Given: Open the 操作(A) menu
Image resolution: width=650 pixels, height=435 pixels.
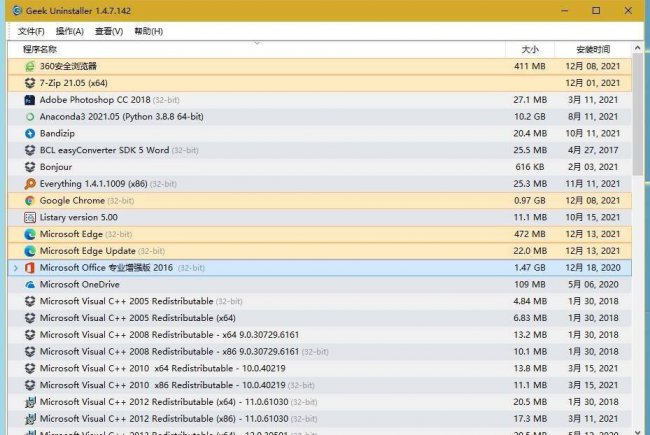Looking at the screenshot, I should (70, 31).
